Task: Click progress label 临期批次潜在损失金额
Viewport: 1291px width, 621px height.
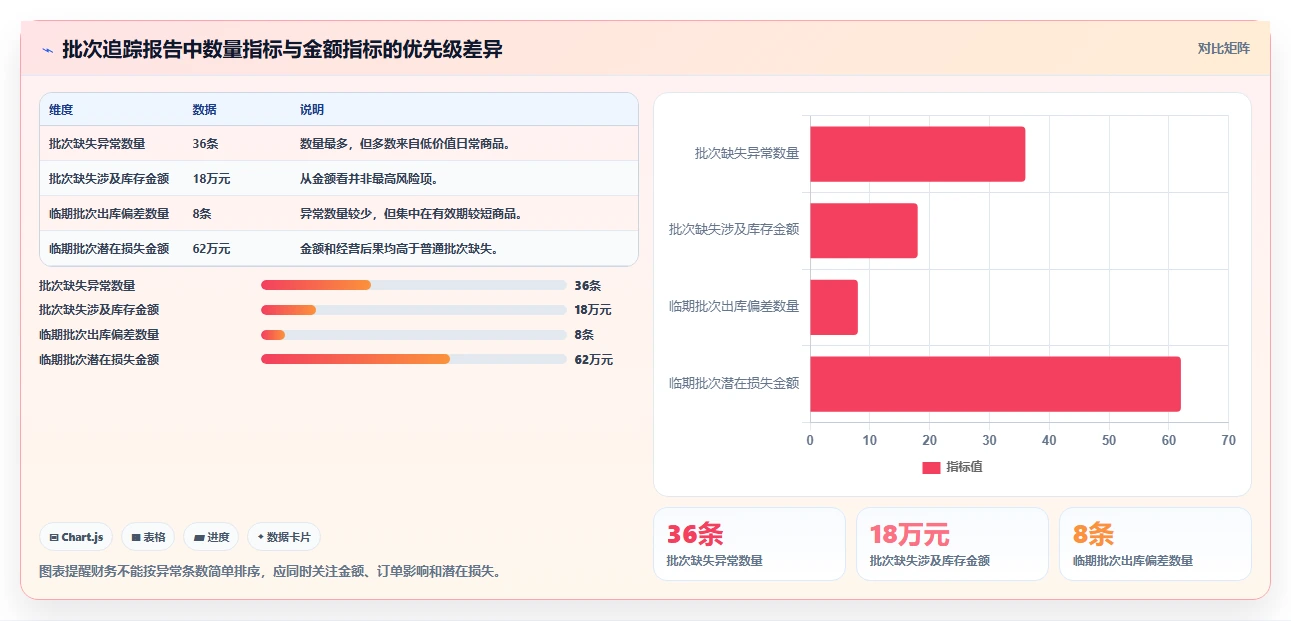Action: tap(99, 360)
